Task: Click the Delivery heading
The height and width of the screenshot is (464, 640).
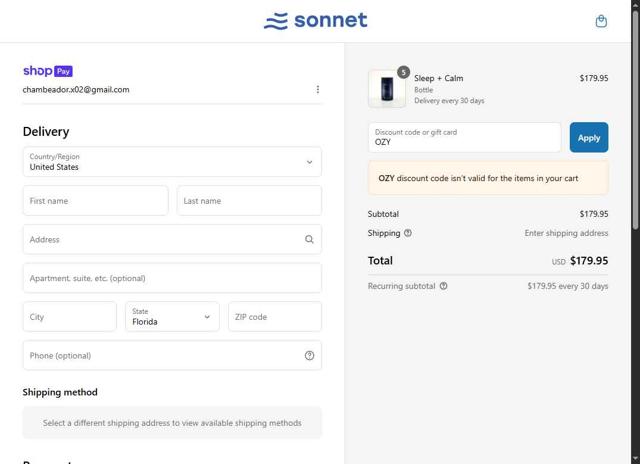Action: pos(46,132)
